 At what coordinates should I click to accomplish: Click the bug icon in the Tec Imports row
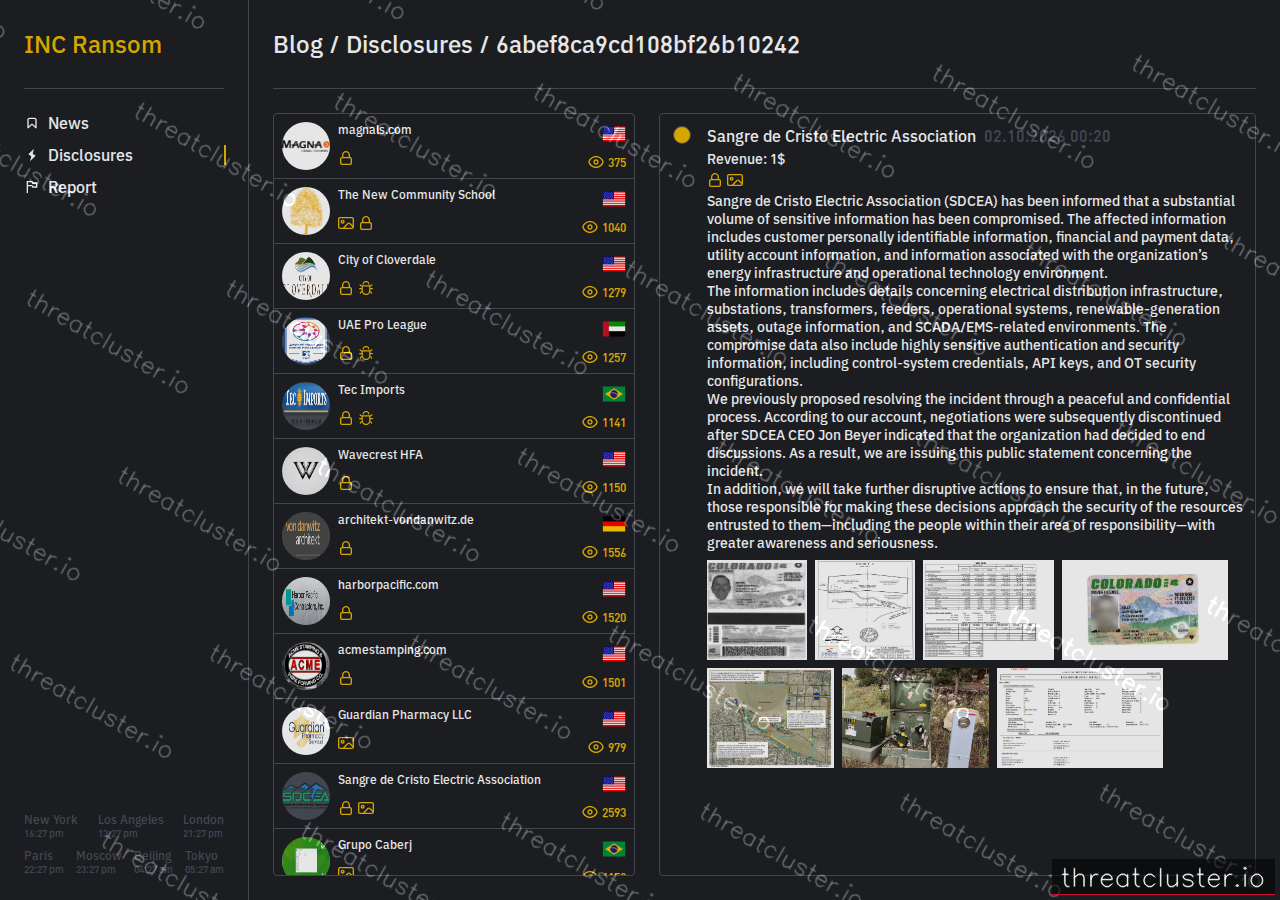coord(366,418)
